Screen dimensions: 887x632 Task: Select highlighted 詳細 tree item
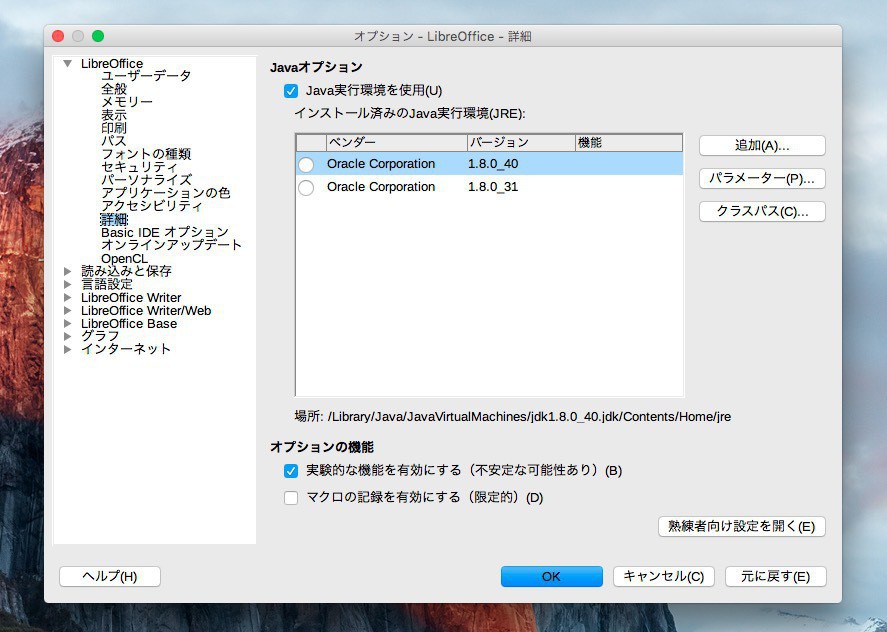click(x=114, y=220)
